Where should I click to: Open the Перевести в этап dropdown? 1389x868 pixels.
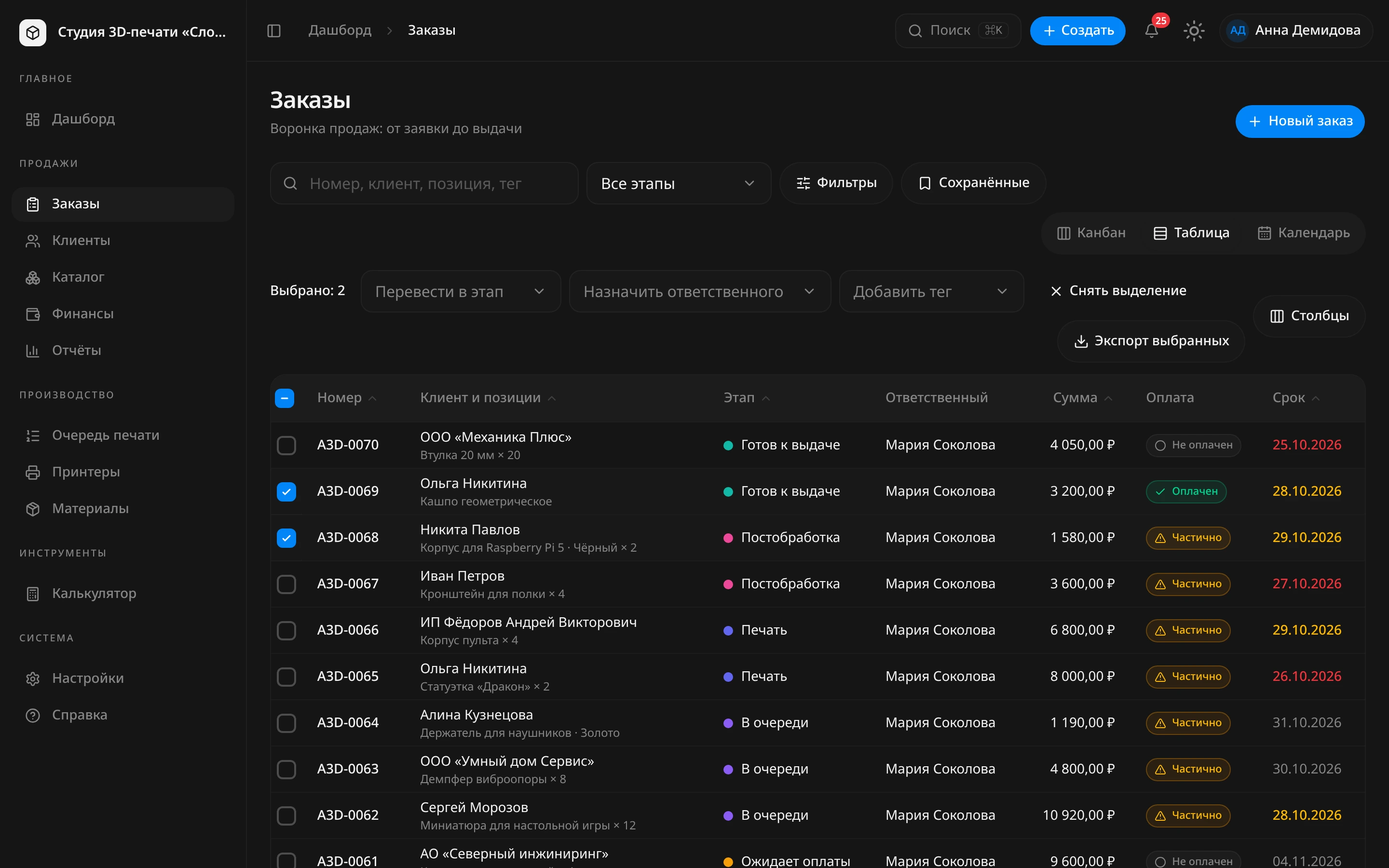(460, 292)
